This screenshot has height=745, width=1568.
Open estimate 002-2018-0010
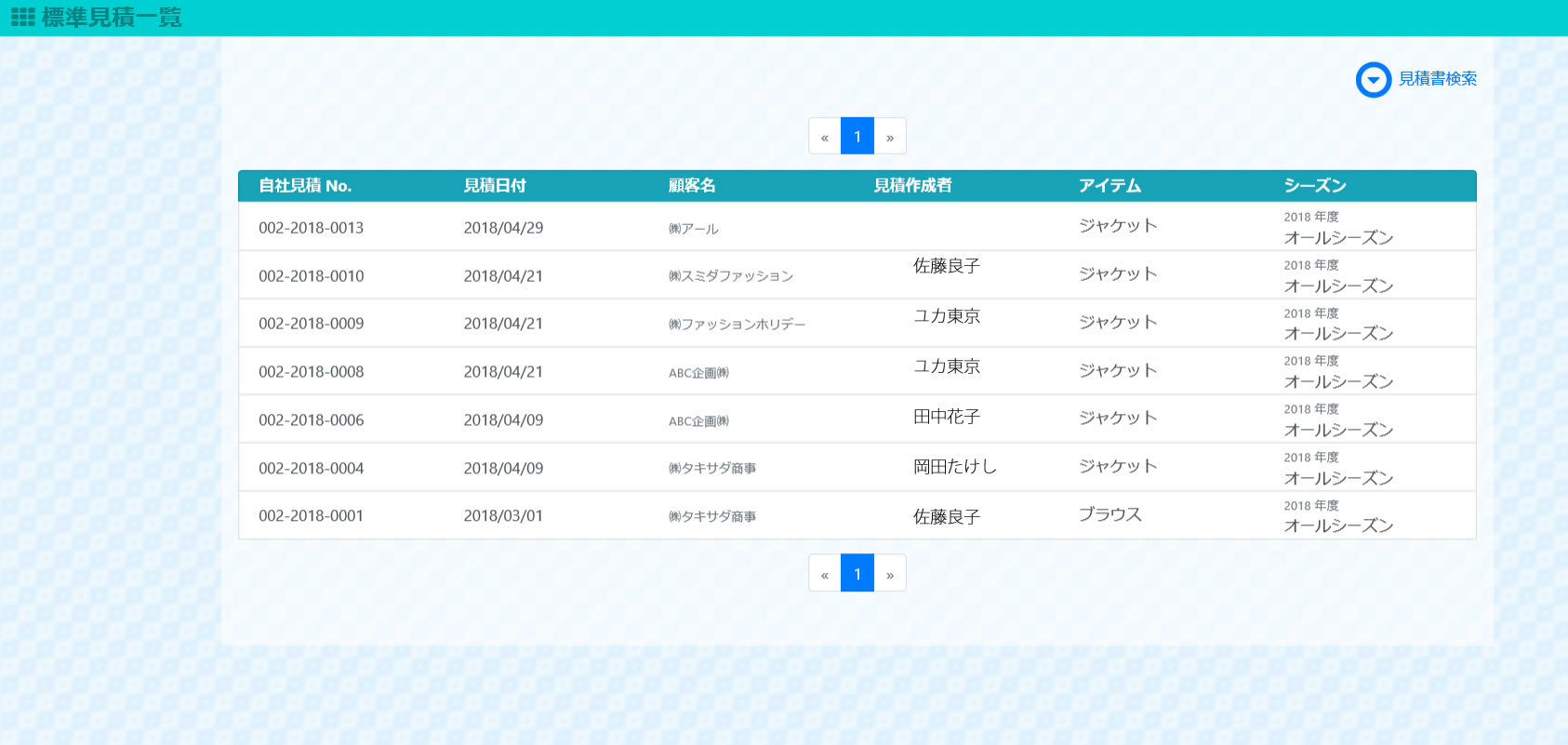[312, 276]
